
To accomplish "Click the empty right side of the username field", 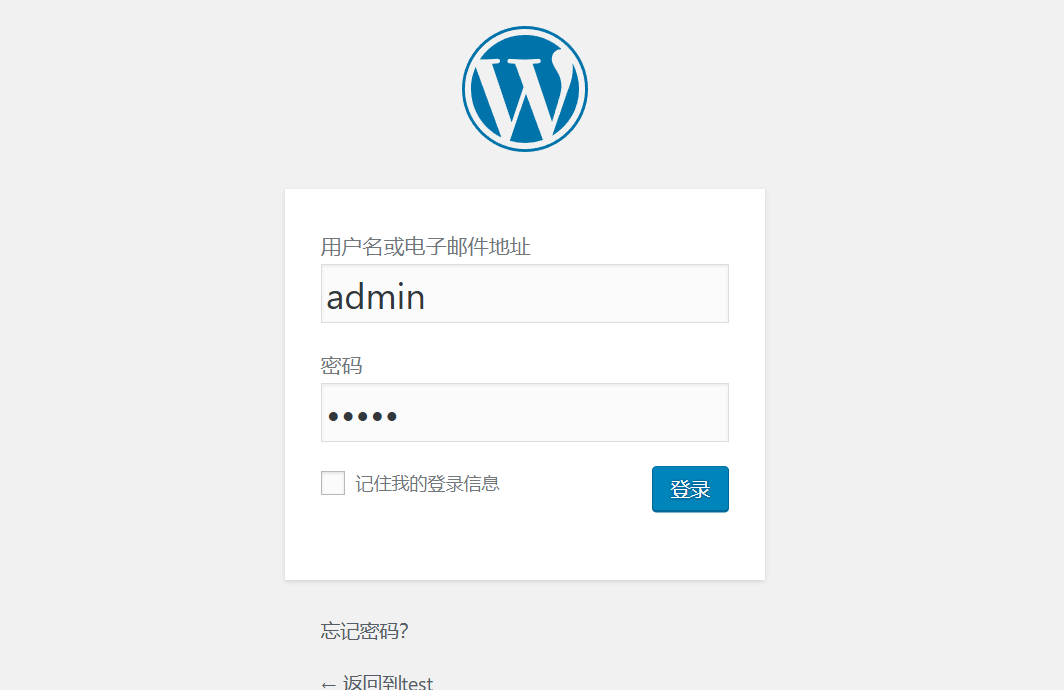I will [611, 294].
